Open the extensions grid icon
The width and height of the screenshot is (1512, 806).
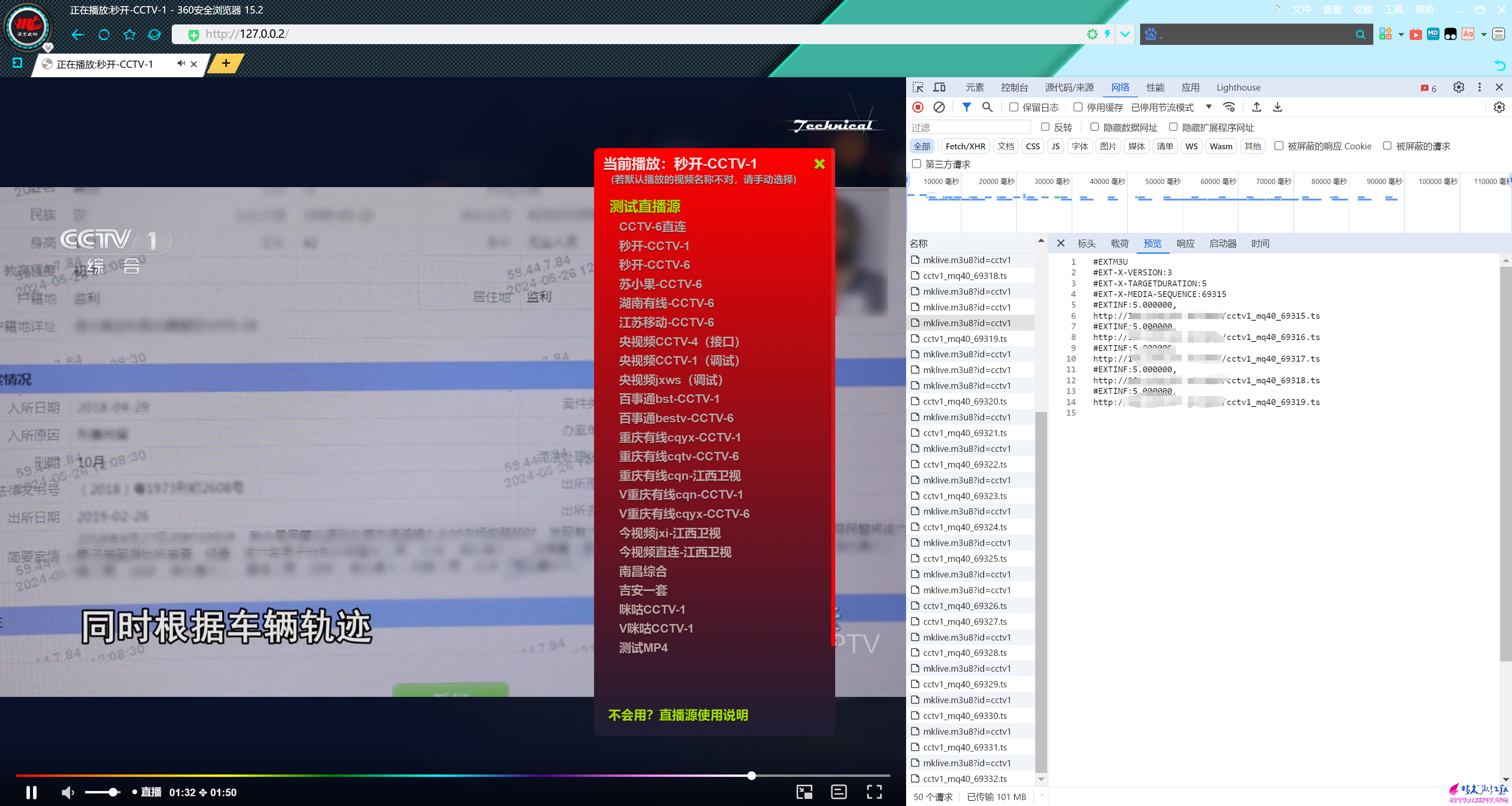pos(1385,34)
